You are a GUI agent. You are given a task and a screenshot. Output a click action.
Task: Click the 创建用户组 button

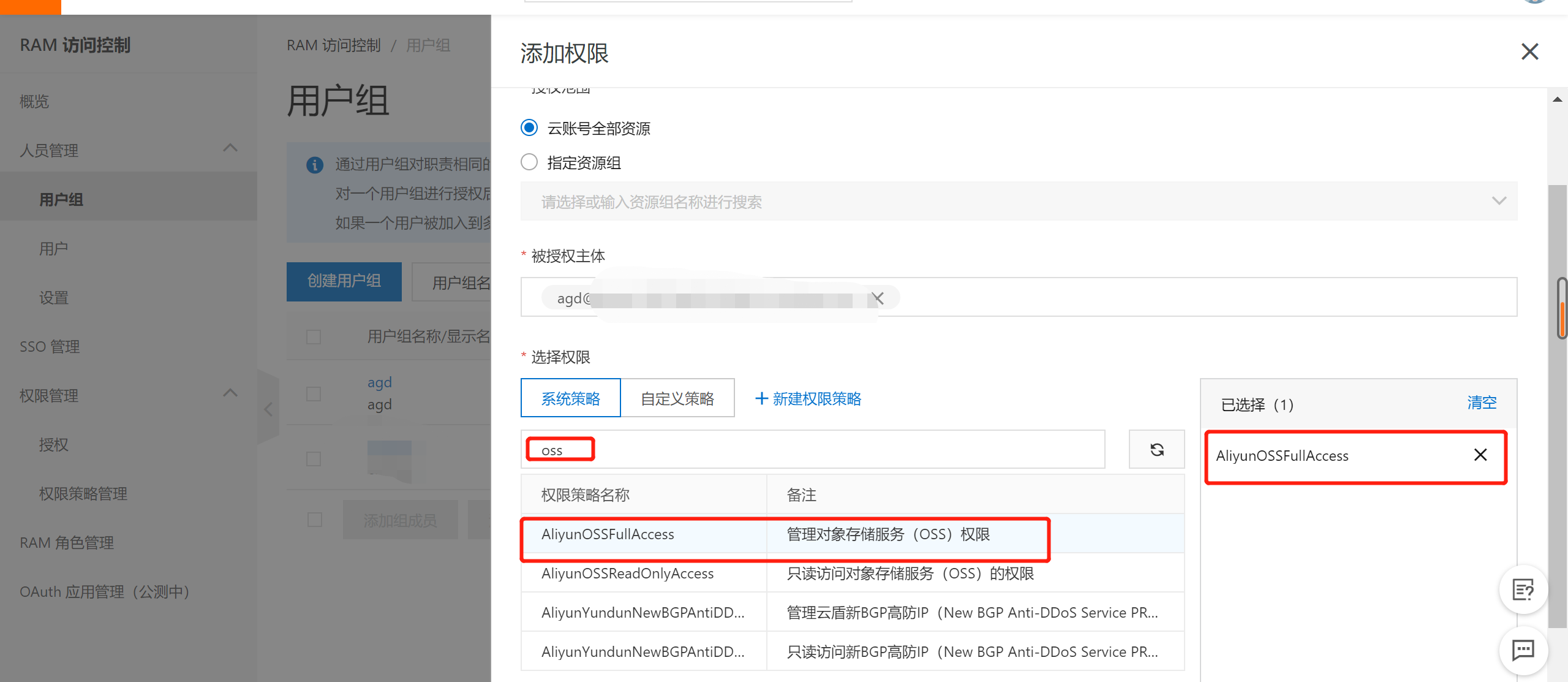point(344,281)
